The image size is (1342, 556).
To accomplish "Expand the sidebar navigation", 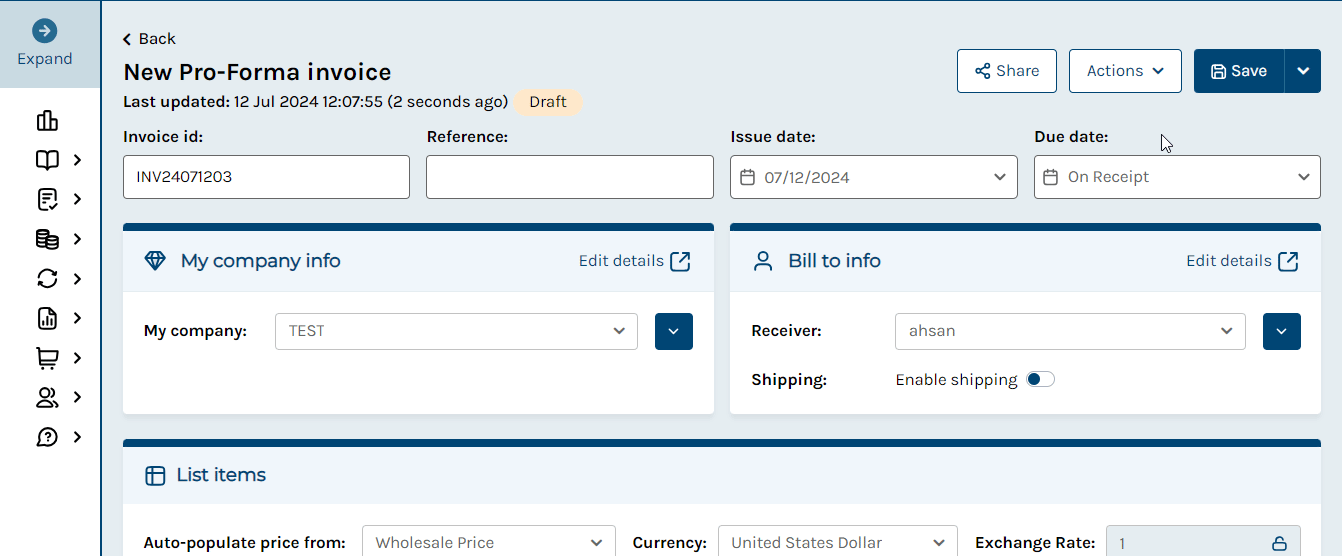I will coord(45,44).
